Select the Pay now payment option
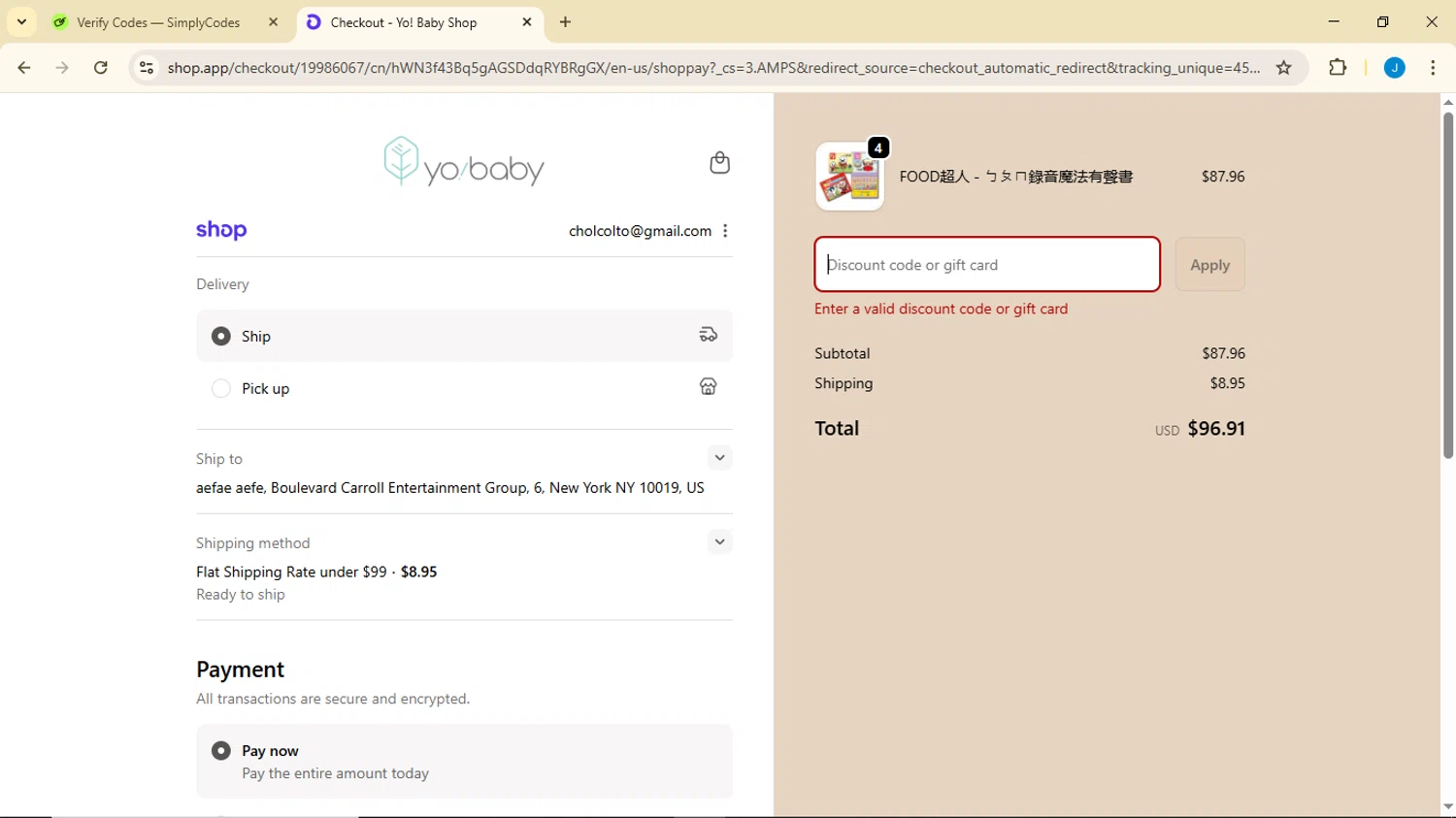Viewport: 1456px width, 818px height. point(221,751)
